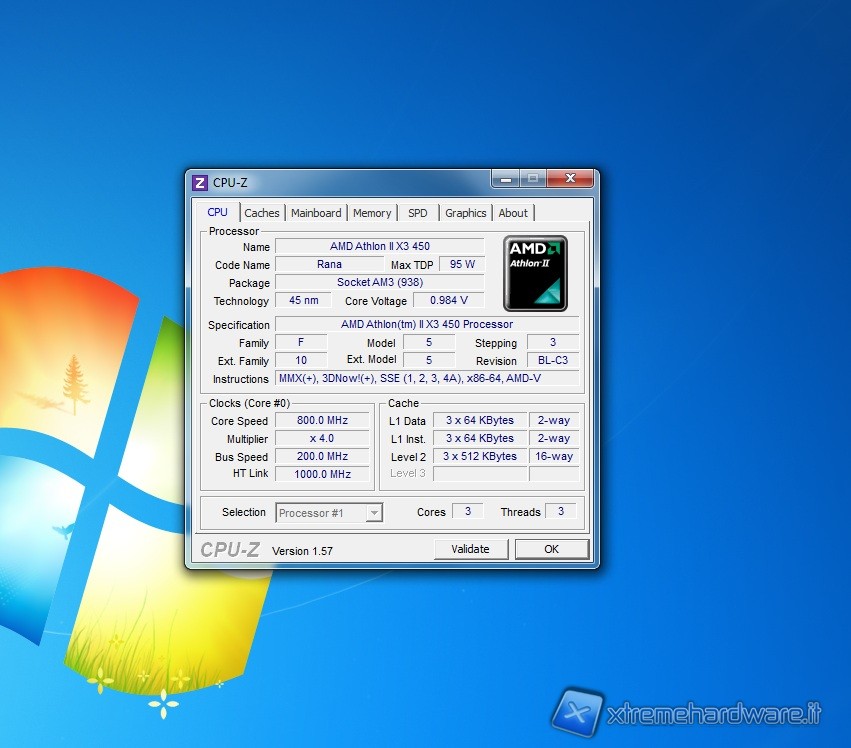Show the Graphics tab
Screen dimensions: 851x748
tap(466, 213)
